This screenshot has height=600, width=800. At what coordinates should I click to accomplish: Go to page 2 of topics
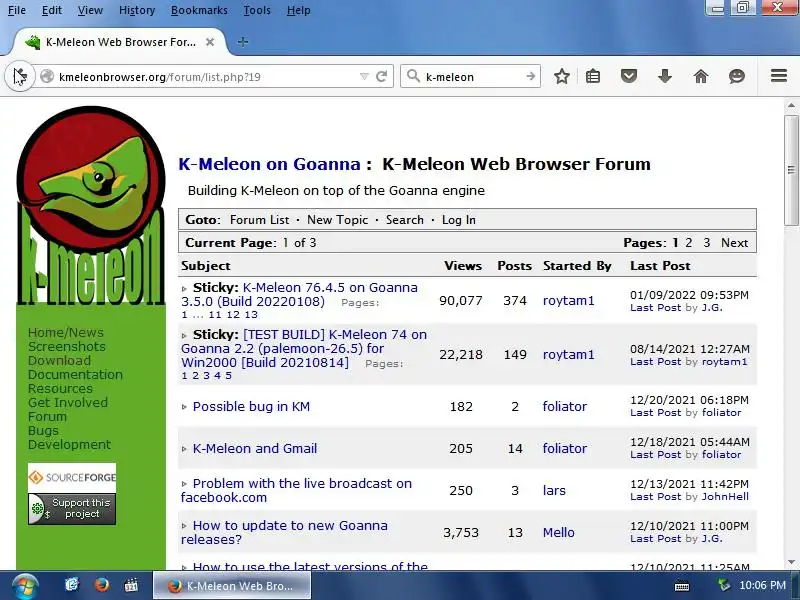pyautogui.click(x=689, y=243)
